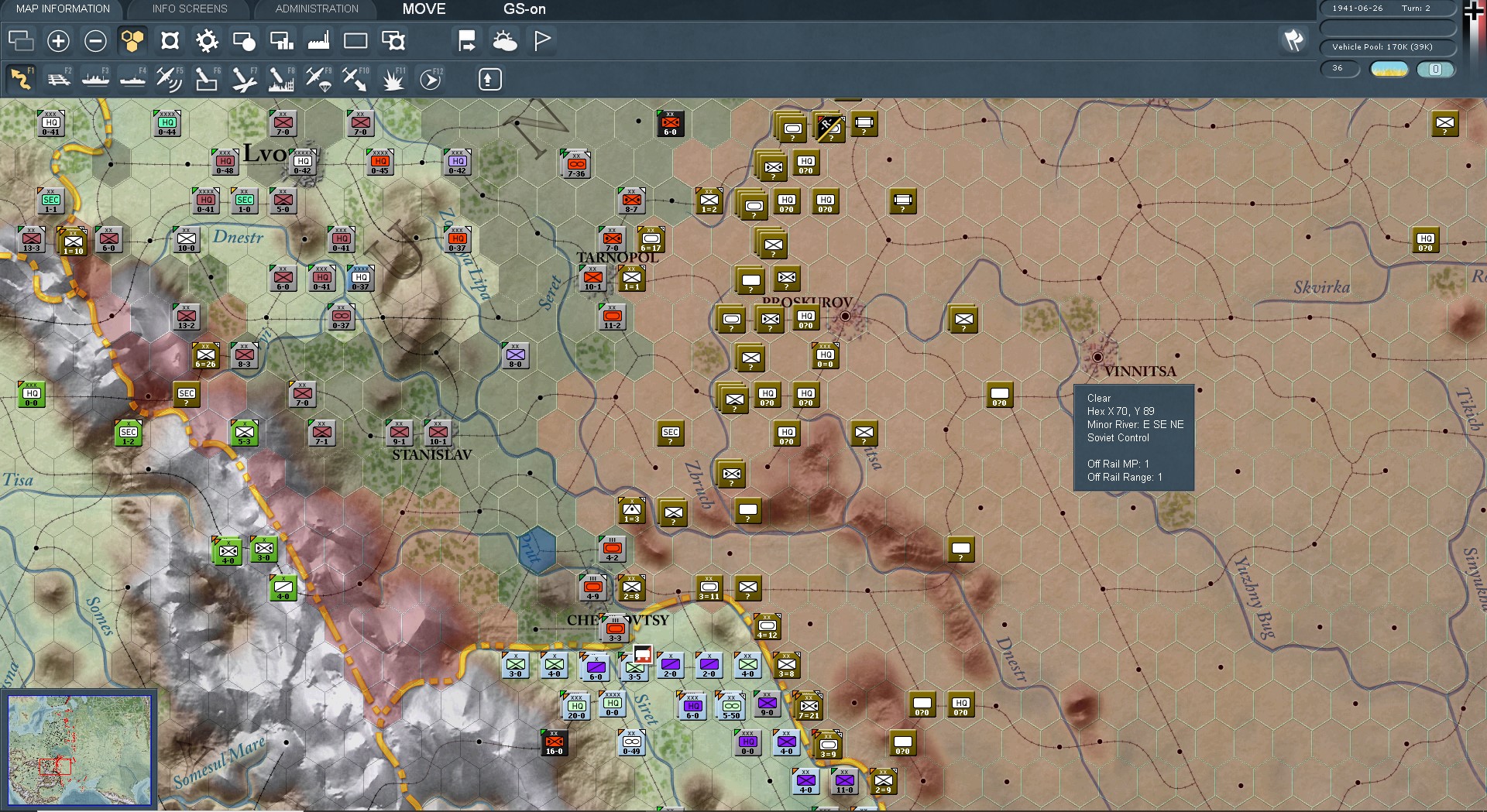Zoom out with the minus icon
The width and height of the screenshot is (1487, 812).
[x=95, y=40]
